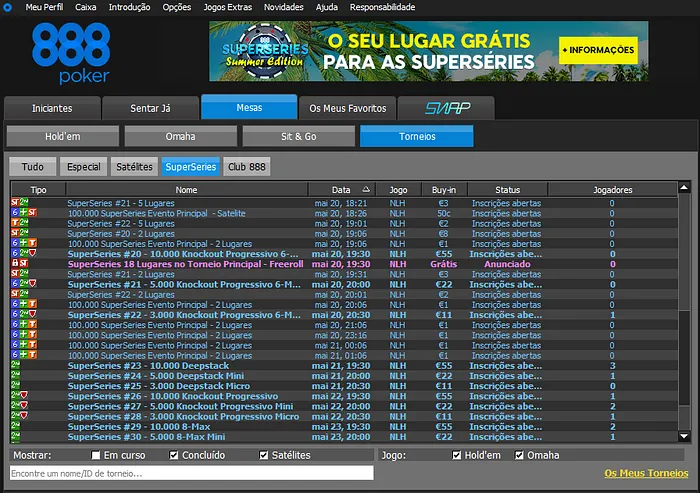Click the green icon beside SuperSeries #23 Deepstack
The height and width of the screenshot is (493, 700).
15,365
